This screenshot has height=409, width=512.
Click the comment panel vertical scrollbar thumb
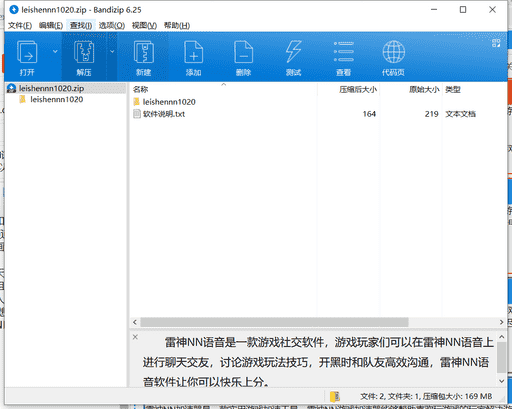pos(502,357)
